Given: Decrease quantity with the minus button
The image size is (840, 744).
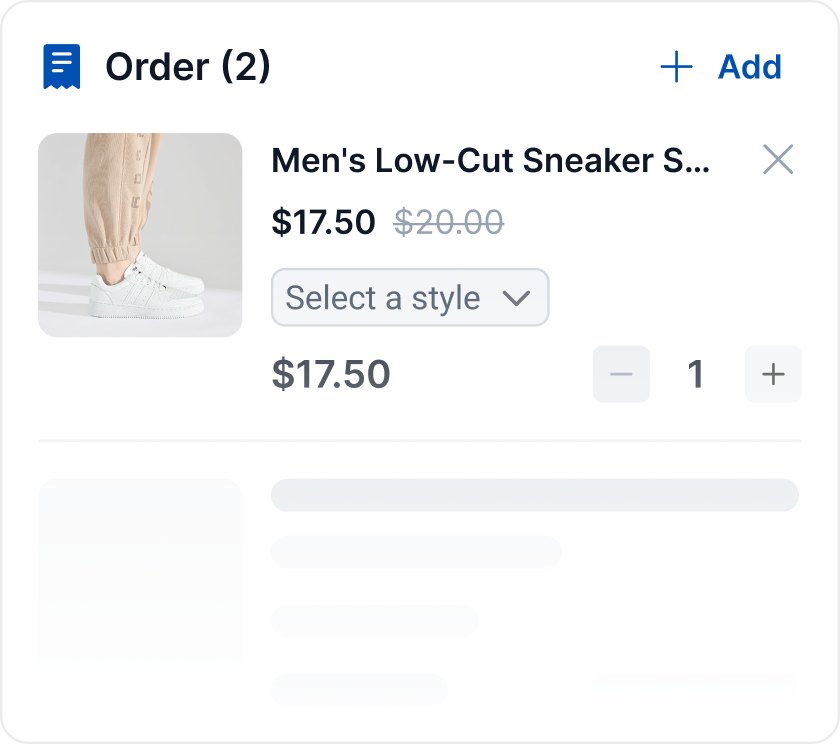Looking at the screenshot, I should [x=621, y=374].
